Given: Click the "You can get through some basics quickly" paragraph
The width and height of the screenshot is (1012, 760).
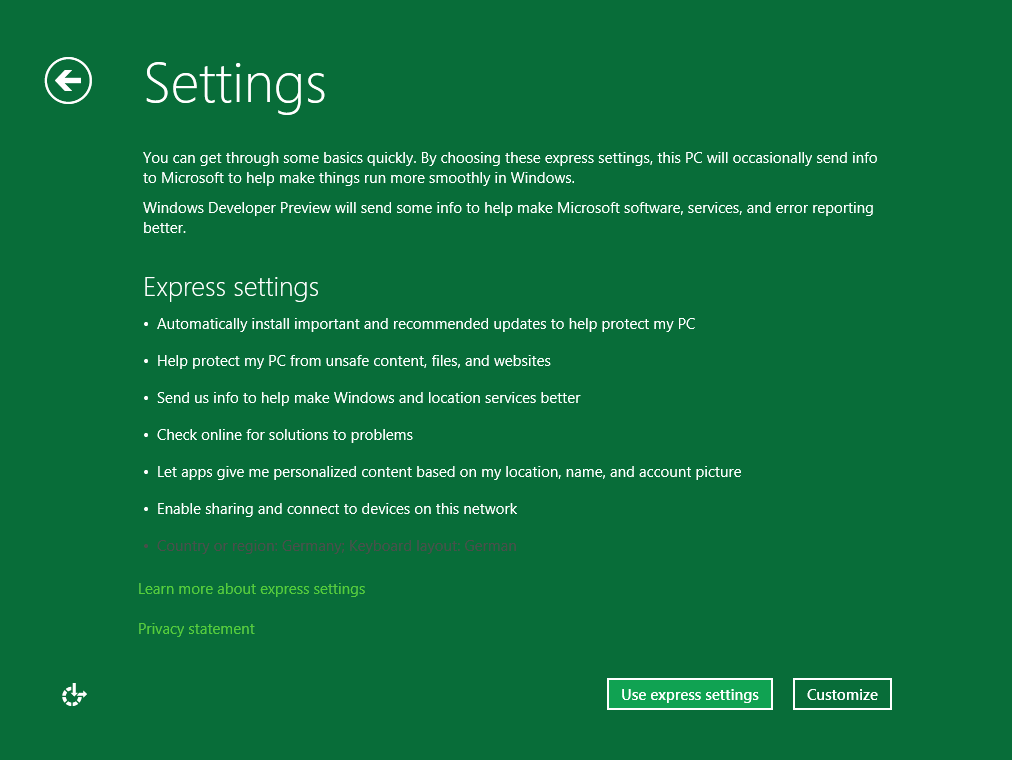Looking at the screenshot, I should coord(510,168).
